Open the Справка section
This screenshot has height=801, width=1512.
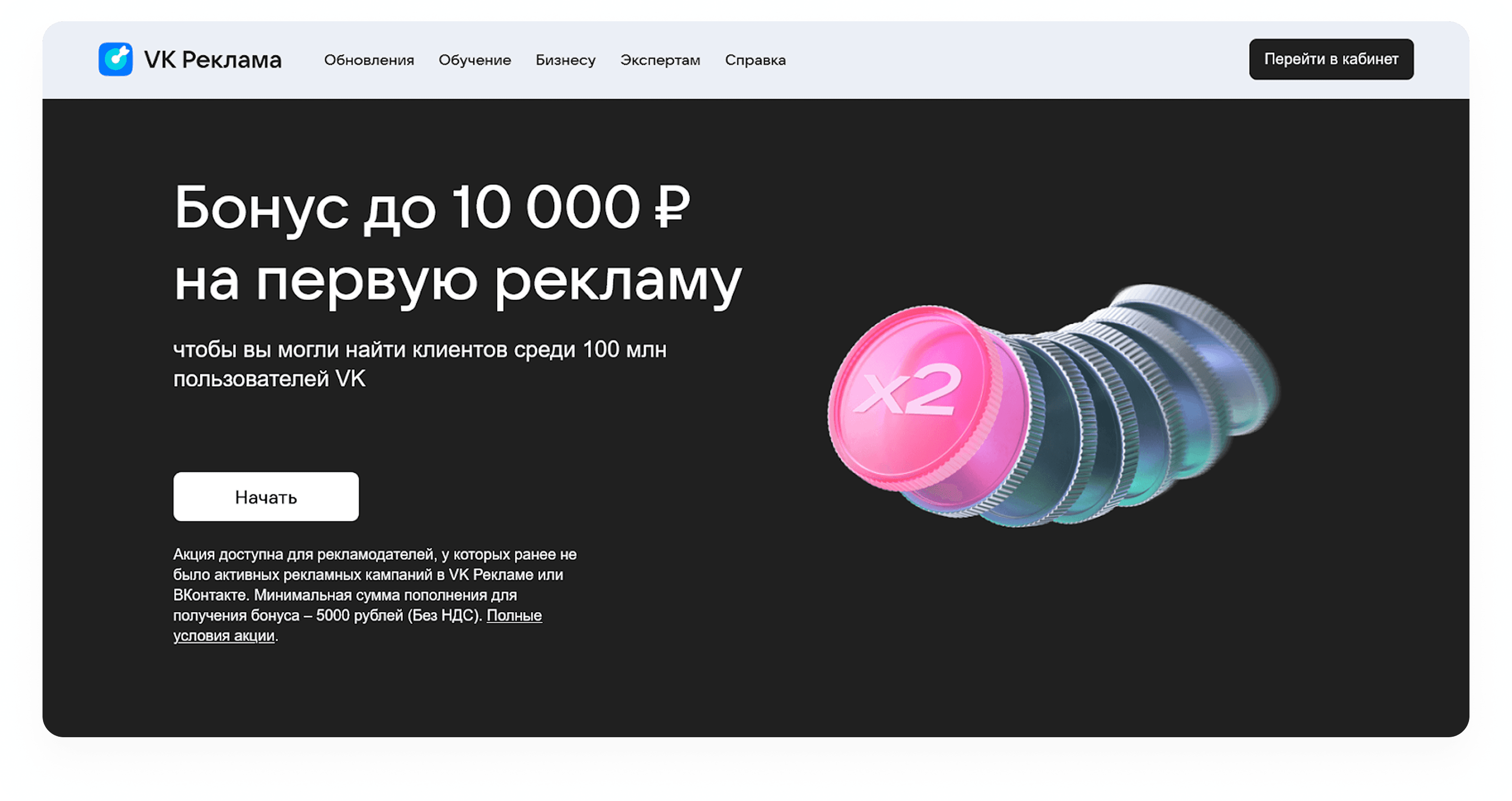coord(755,60)
